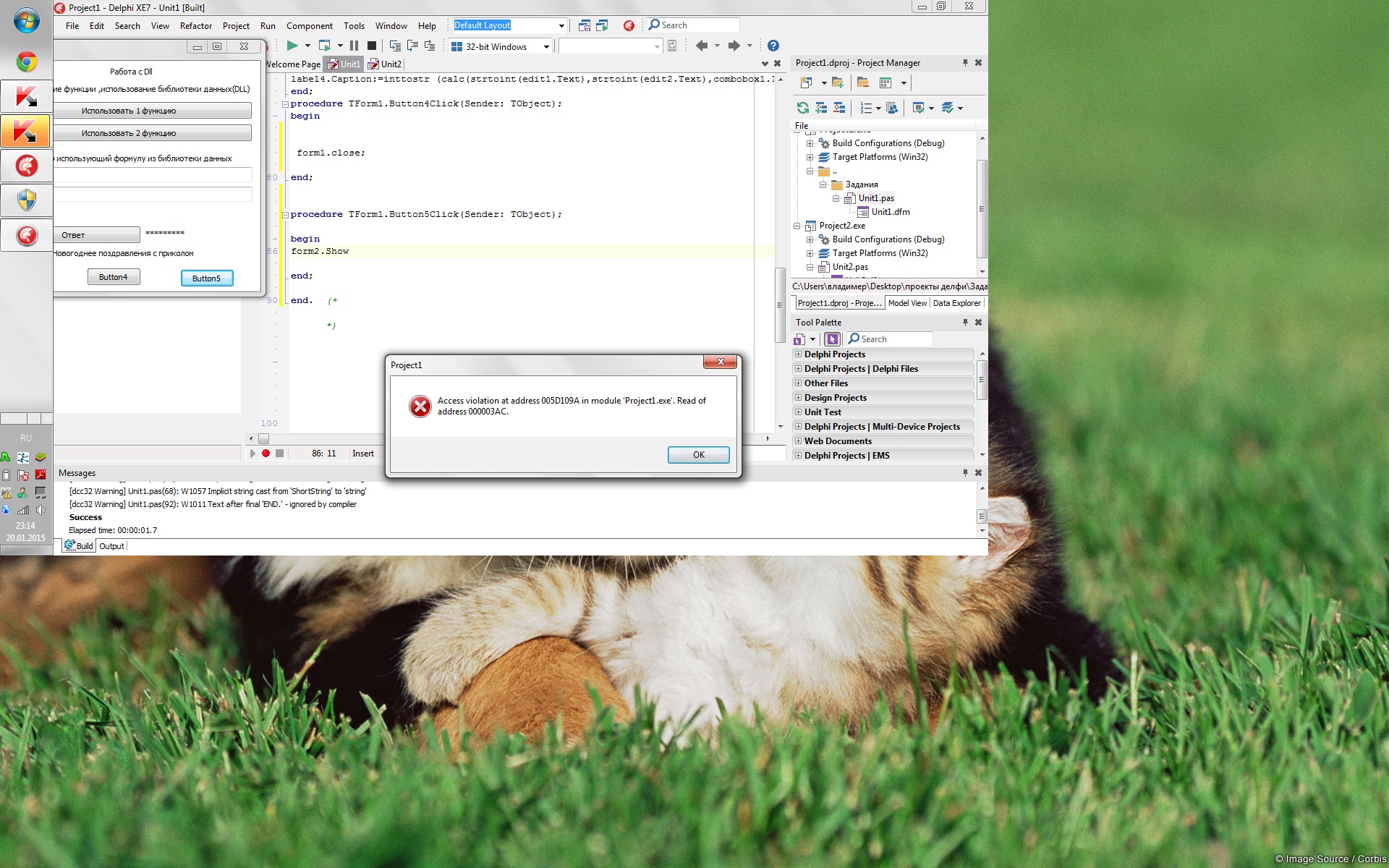
Task: Click Button5 on the running form
Action: pyautogui.click(x=207, y=278)
